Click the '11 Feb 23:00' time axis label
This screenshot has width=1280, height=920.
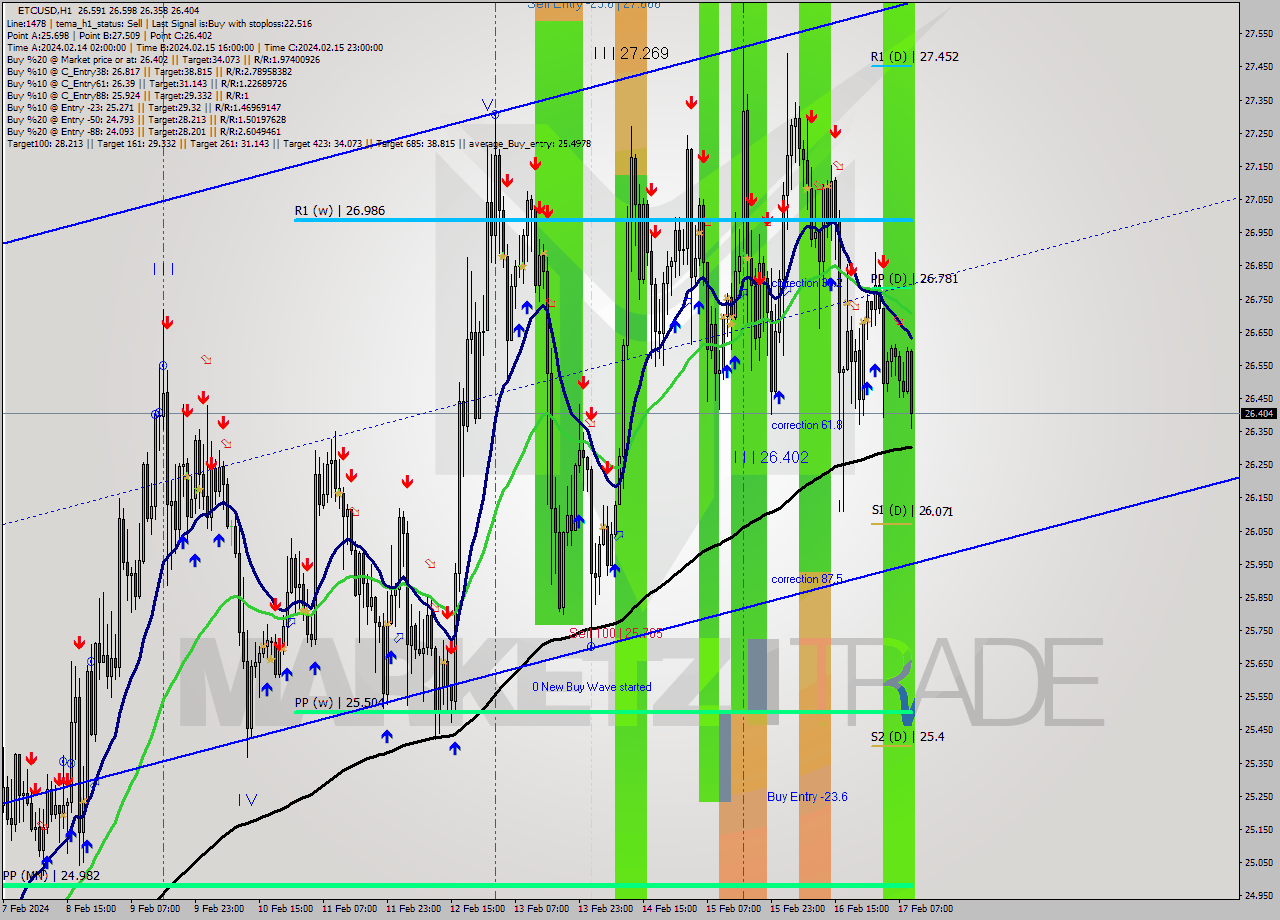413,909
